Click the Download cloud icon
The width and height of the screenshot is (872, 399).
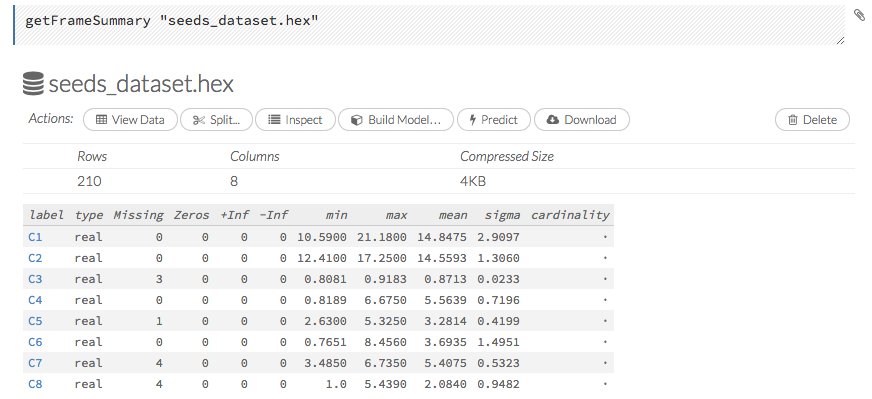(x=553, y=120)
